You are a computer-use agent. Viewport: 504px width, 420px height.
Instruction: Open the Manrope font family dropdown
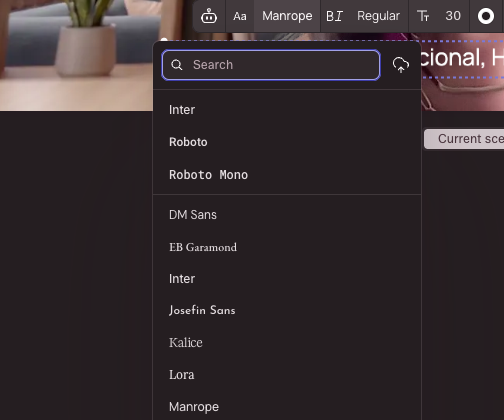[287, 16]
